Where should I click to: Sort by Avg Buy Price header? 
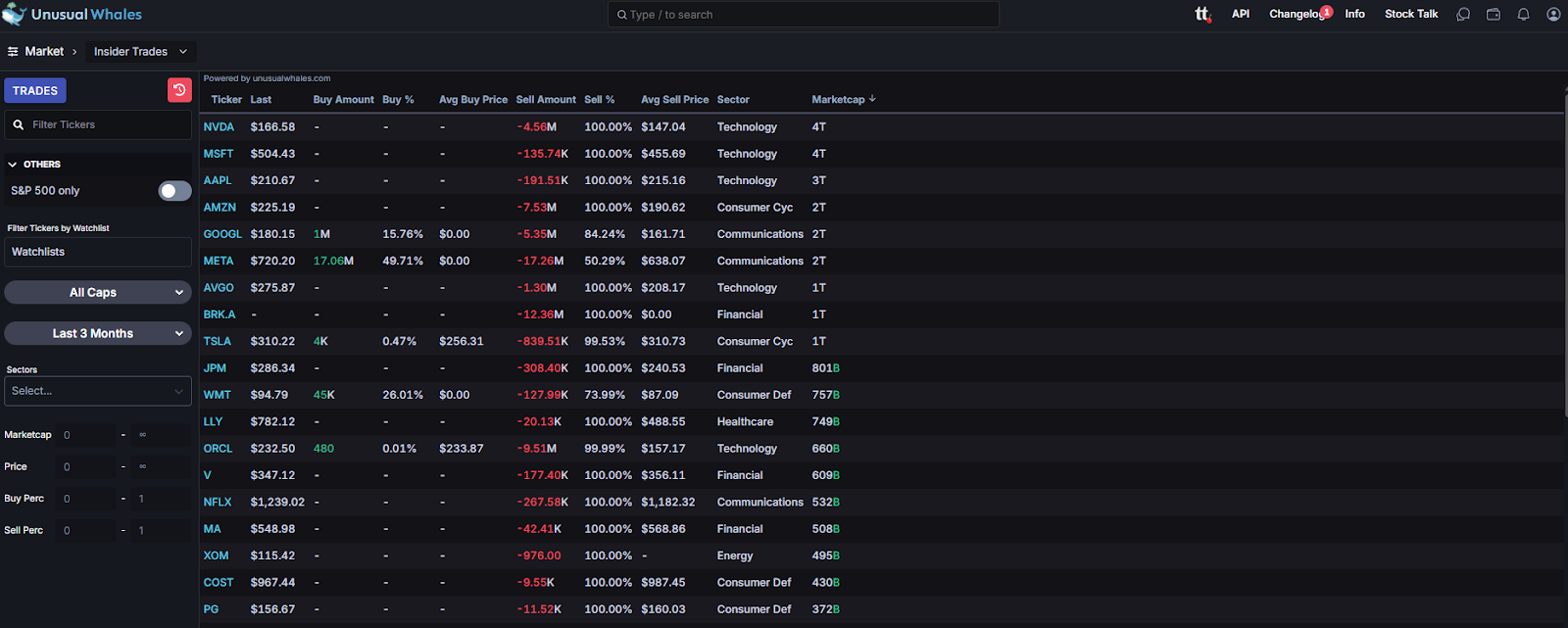click(473, 99)
